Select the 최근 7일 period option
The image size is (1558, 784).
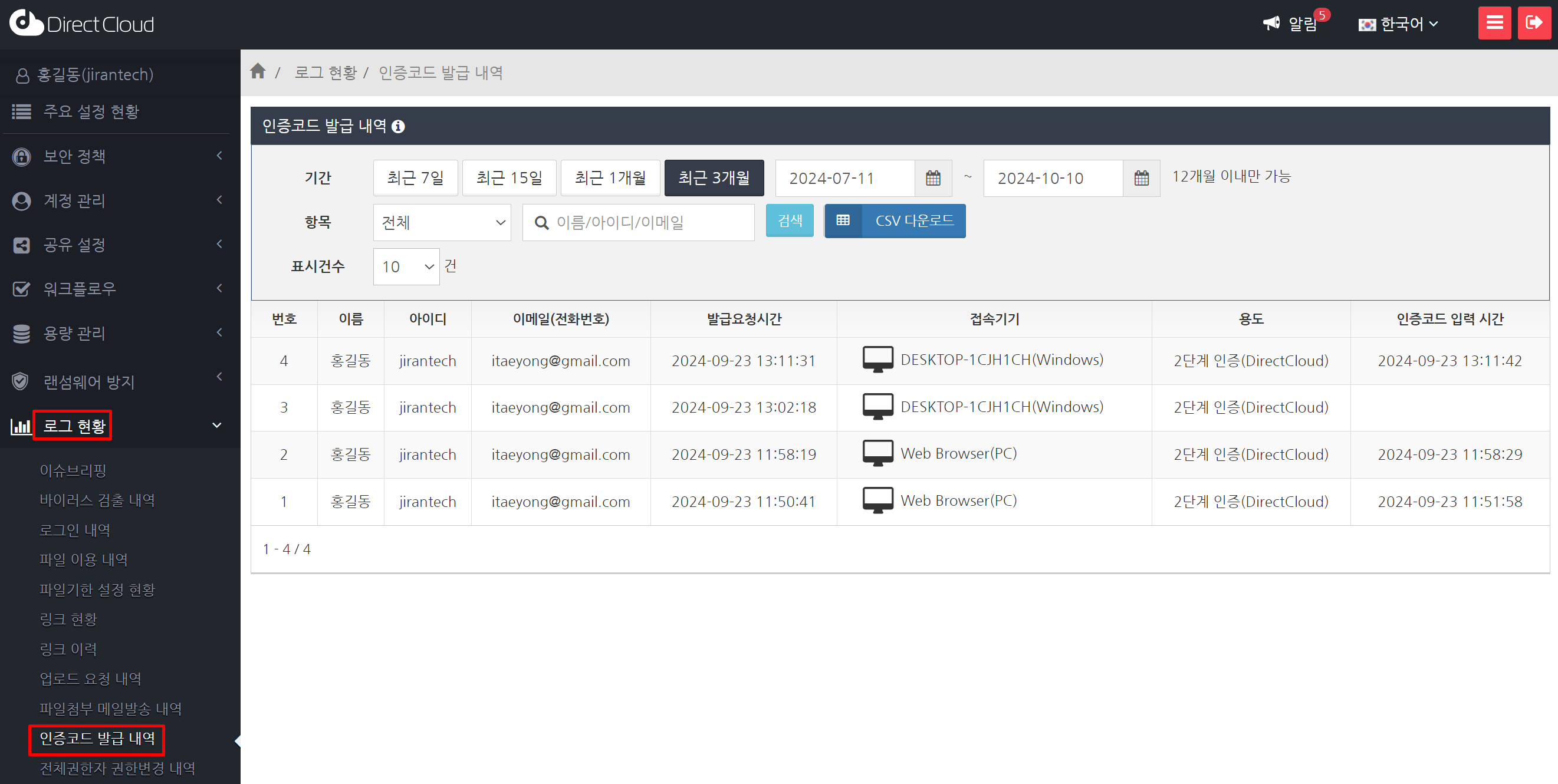coord(415,179)
